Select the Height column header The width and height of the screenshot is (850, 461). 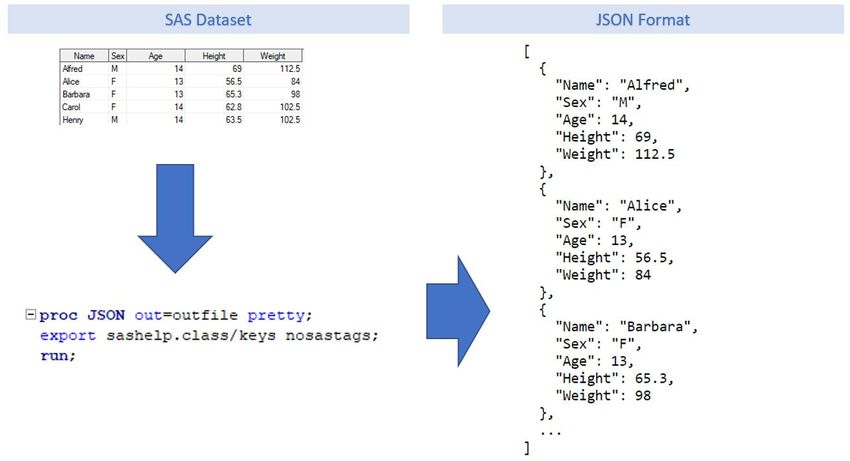pyautogui.click(x=214, y=56)
